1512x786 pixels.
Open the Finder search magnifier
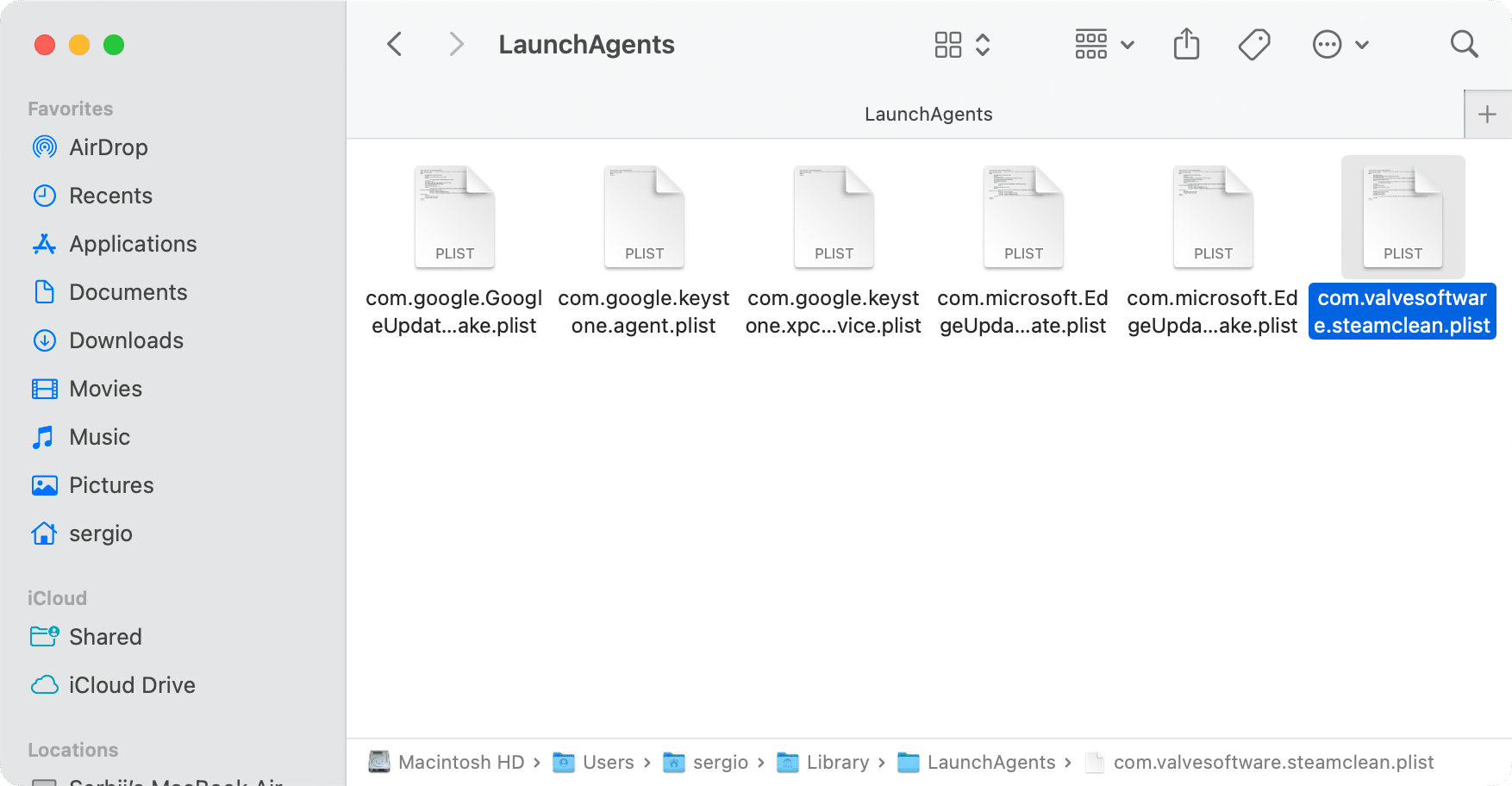pyautogui.click(x=1464, y=45)
